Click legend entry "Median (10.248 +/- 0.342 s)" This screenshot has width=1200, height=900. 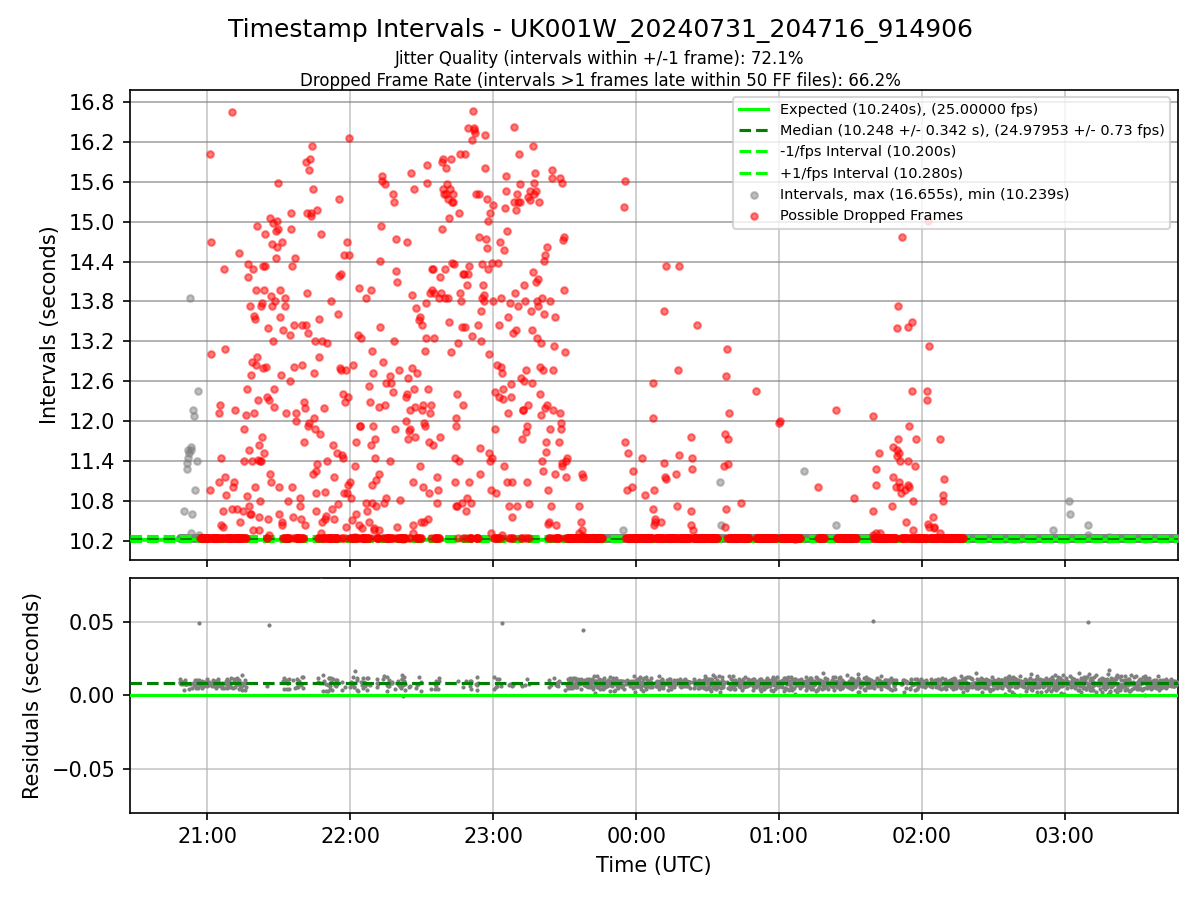(972, 130)
